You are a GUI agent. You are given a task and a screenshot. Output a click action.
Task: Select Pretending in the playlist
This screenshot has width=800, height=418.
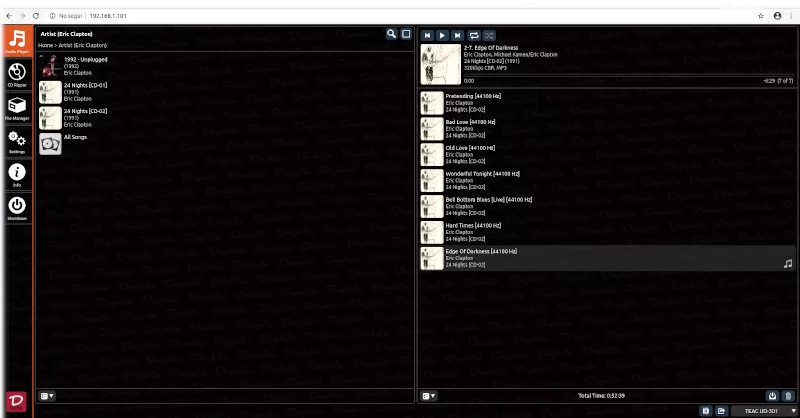(607, 103)
